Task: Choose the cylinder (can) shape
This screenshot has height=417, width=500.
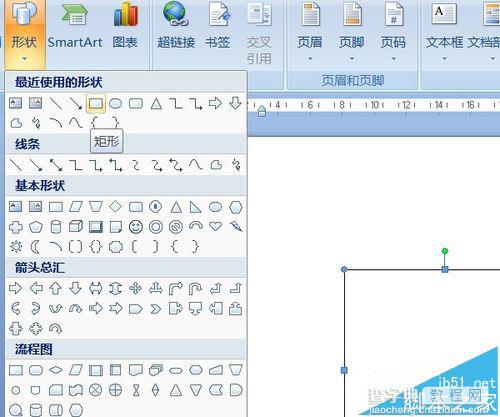Action: pos(56,227)
